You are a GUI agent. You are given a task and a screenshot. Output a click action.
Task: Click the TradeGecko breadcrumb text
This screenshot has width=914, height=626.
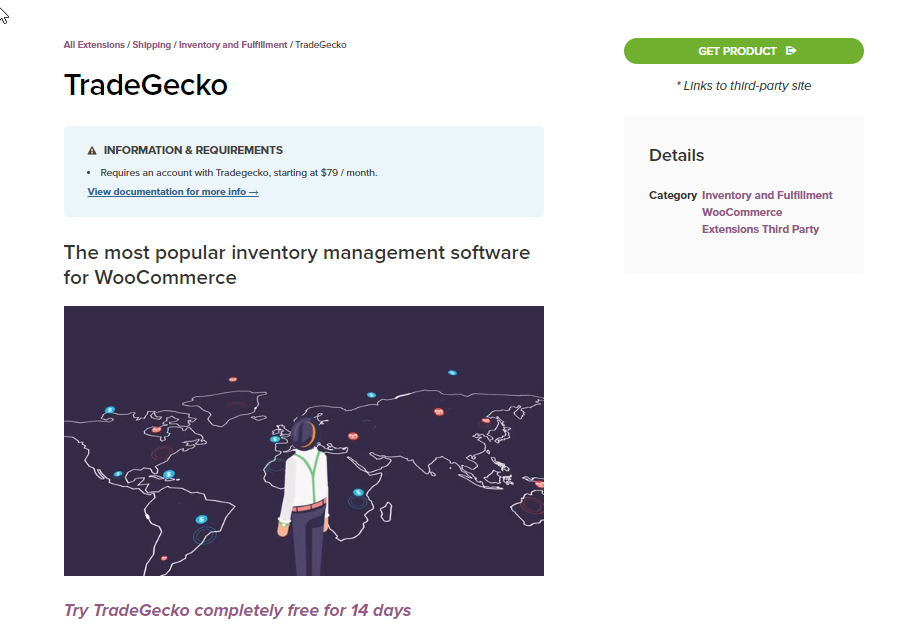[321, 45]
